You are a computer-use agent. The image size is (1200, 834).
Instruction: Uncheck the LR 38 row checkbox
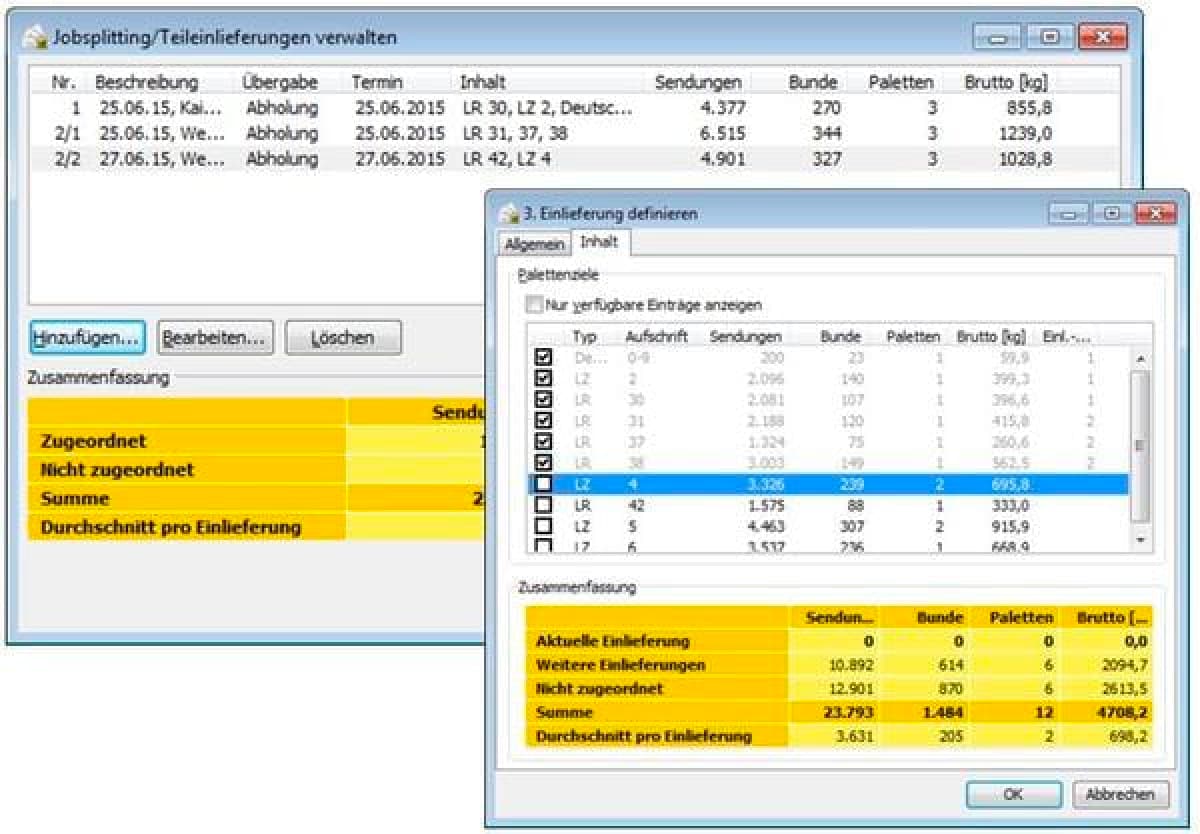(543, 462)
